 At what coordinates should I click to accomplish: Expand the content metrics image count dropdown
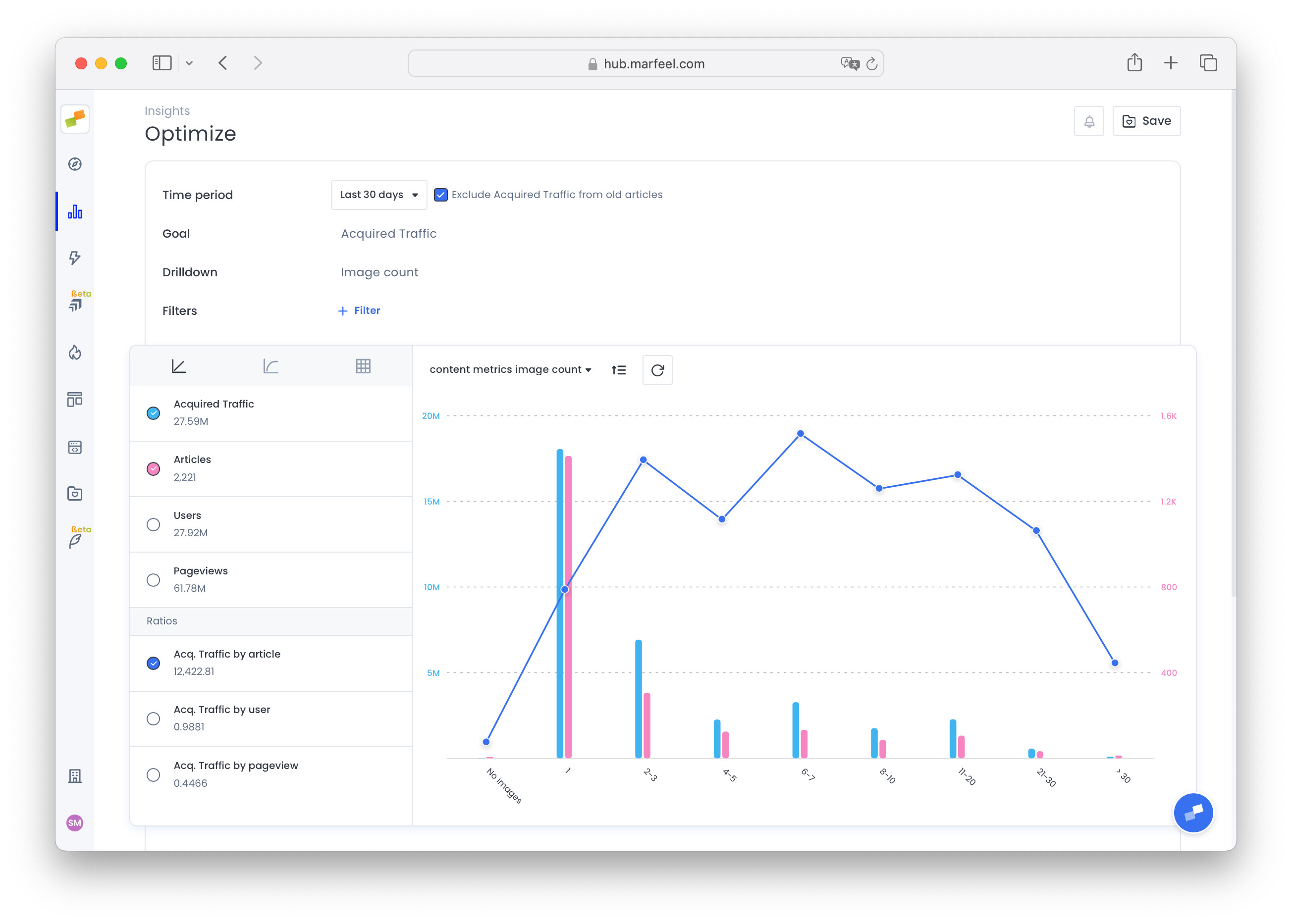coord(510,370)
